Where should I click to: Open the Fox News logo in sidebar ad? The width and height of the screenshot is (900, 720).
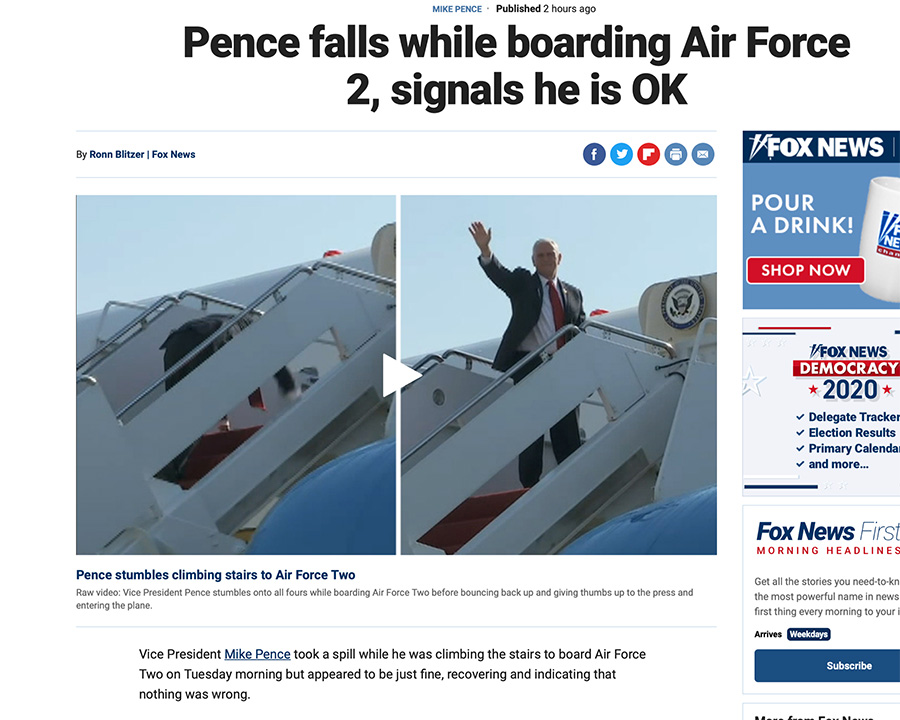817,147
